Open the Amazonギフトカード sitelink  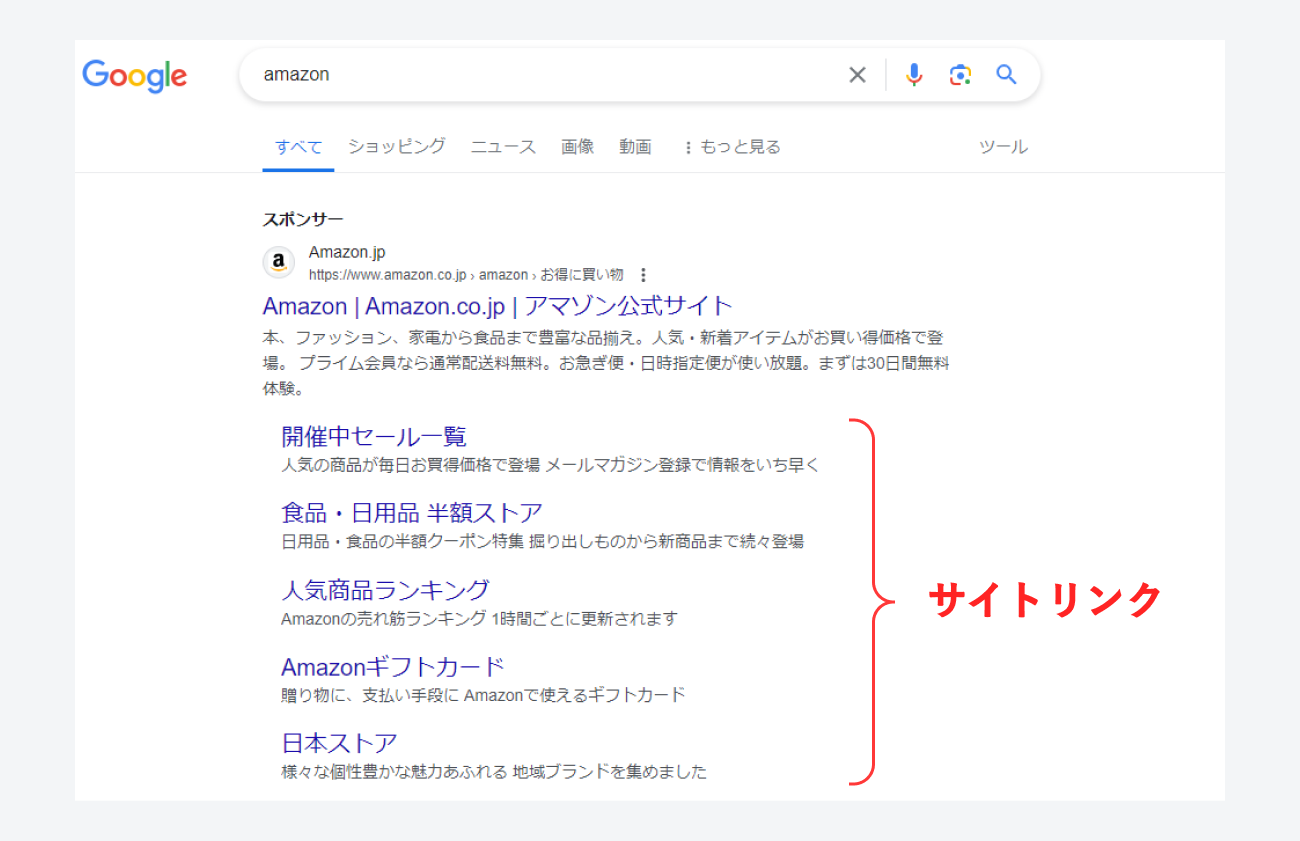point(393,667)
